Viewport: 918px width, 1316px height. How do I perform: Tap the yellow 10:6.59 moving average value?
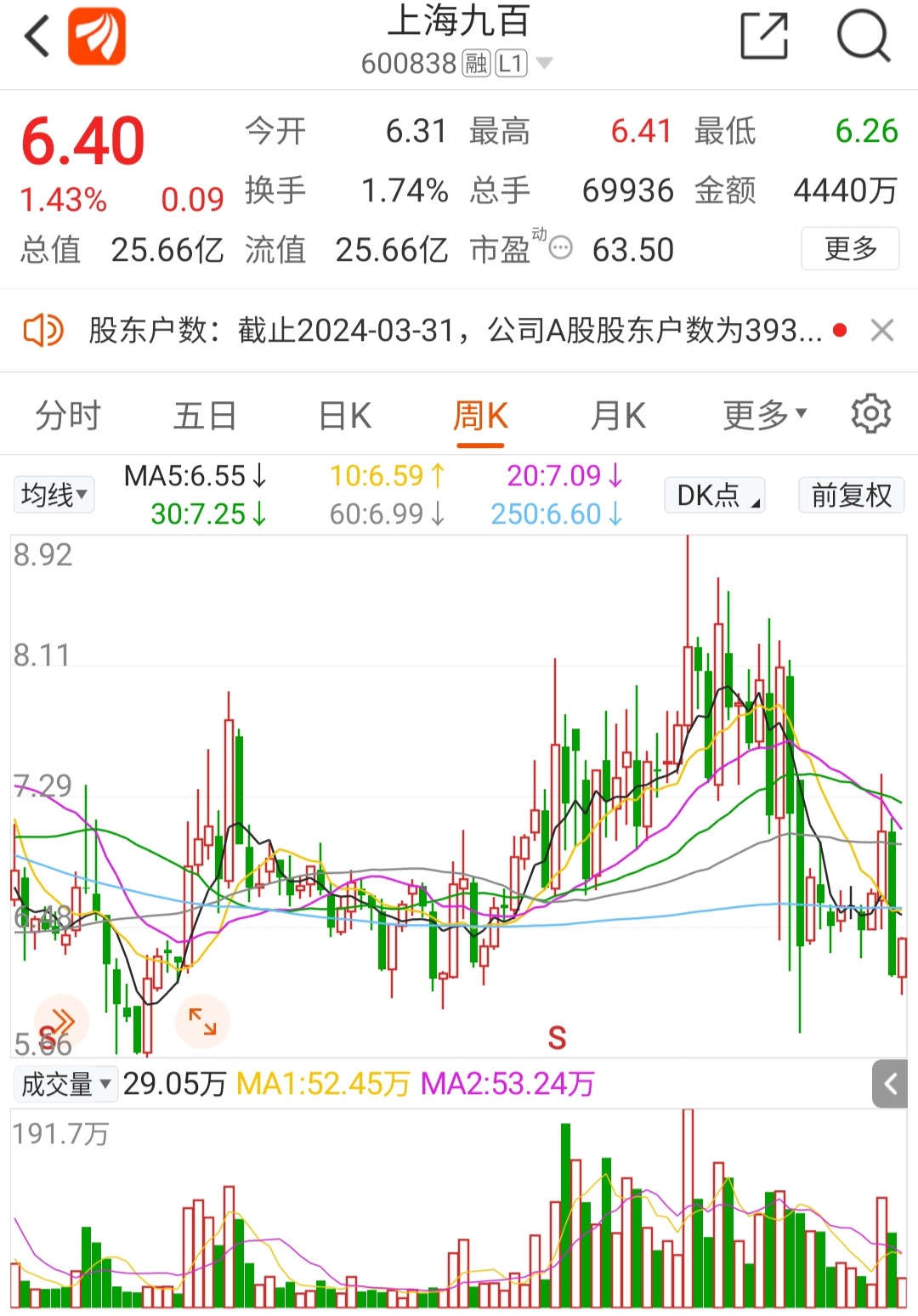(x=388, y=475)
